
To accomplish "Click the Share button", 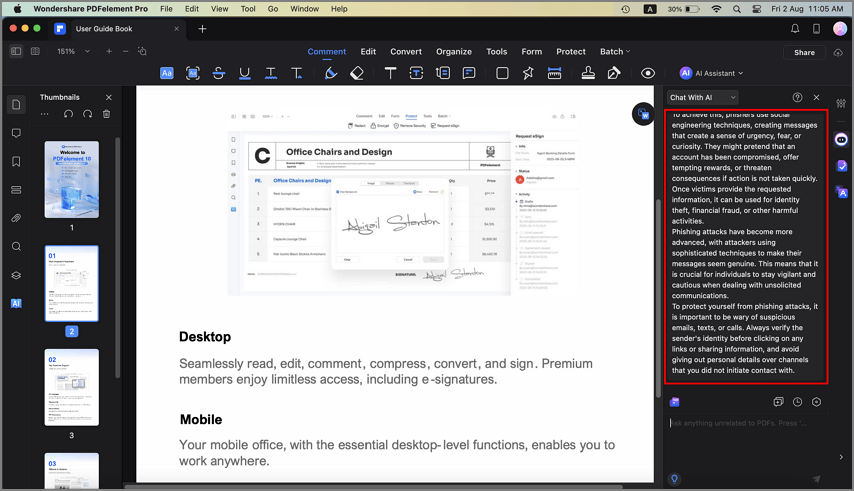I will (x=804, y=52).
